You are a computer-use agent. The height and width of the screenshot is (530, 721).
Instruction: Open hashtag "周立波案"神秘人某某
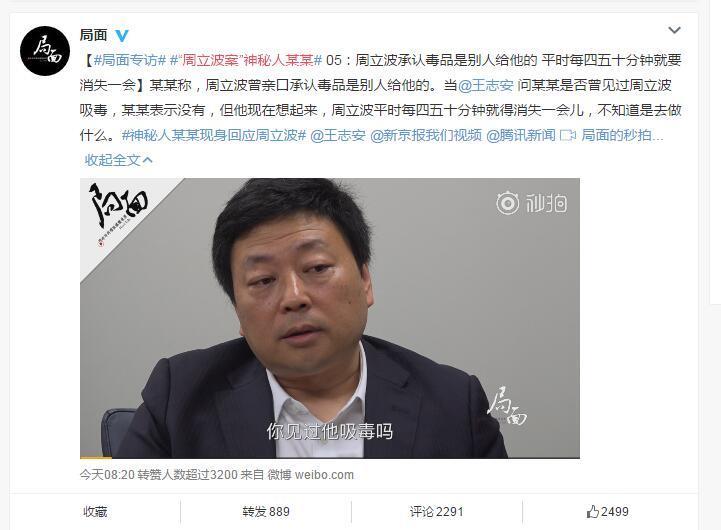[246, 60]
